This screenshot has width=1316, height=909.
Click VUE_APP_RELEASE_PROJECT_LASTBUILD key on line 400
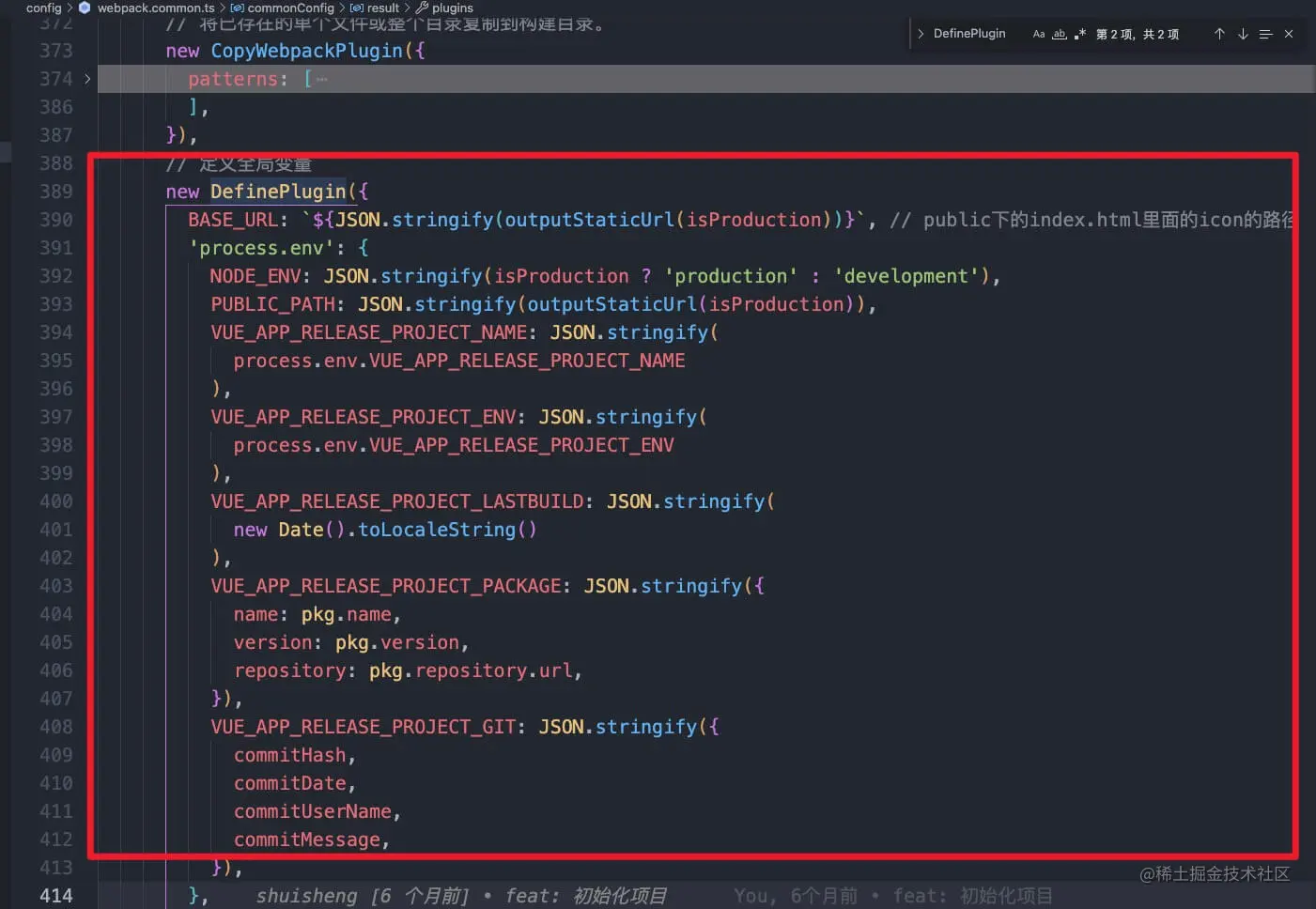click(x=396, y=501)
